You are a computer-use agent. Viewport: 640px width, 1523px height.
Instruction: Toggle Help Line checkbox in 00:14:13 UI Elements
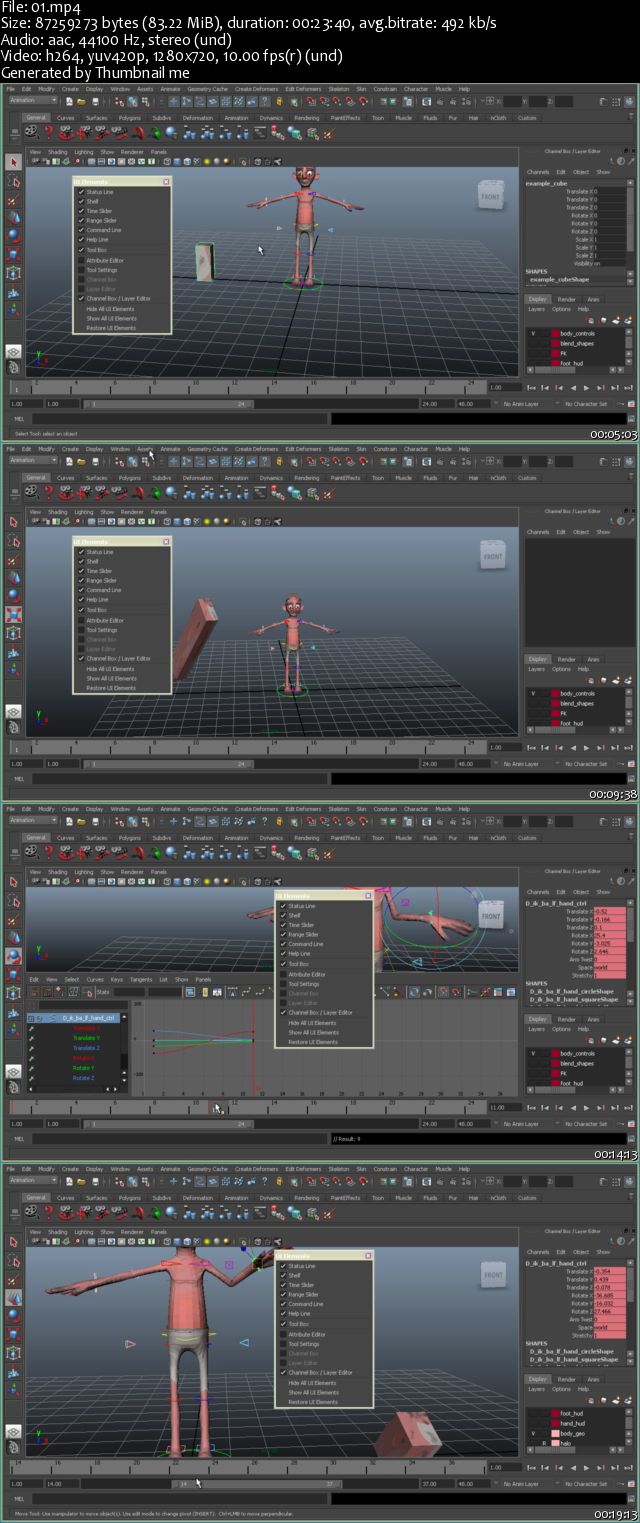click(x=284, y=954)
